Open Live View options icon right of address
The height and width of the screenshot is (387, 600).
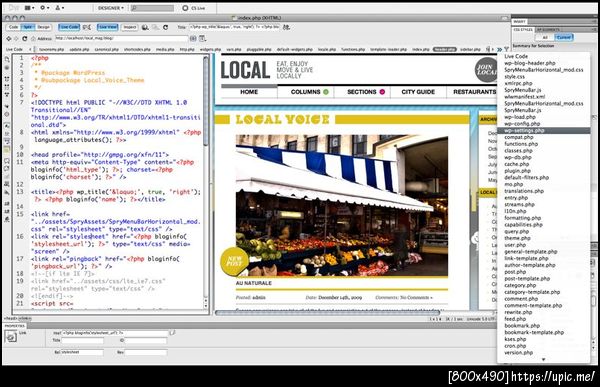202,38
